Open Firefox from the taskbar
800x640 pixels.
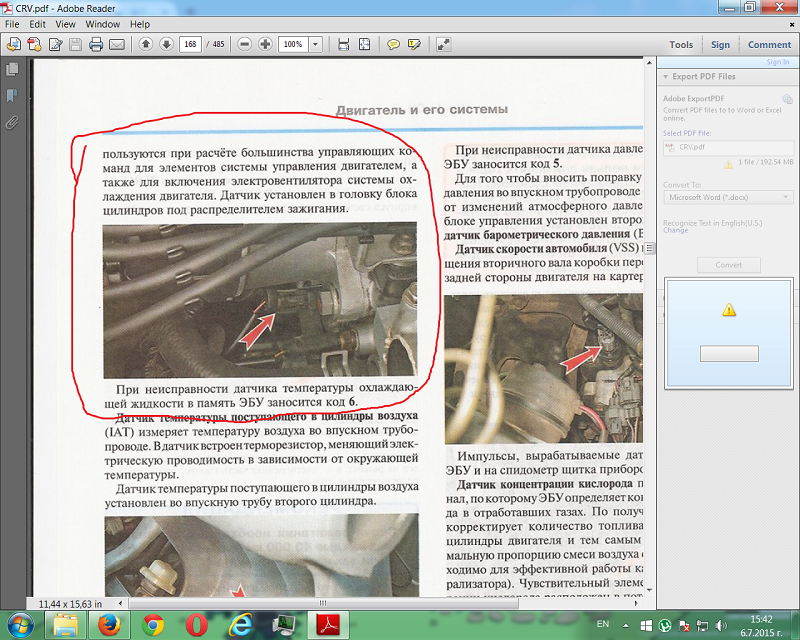109,625
